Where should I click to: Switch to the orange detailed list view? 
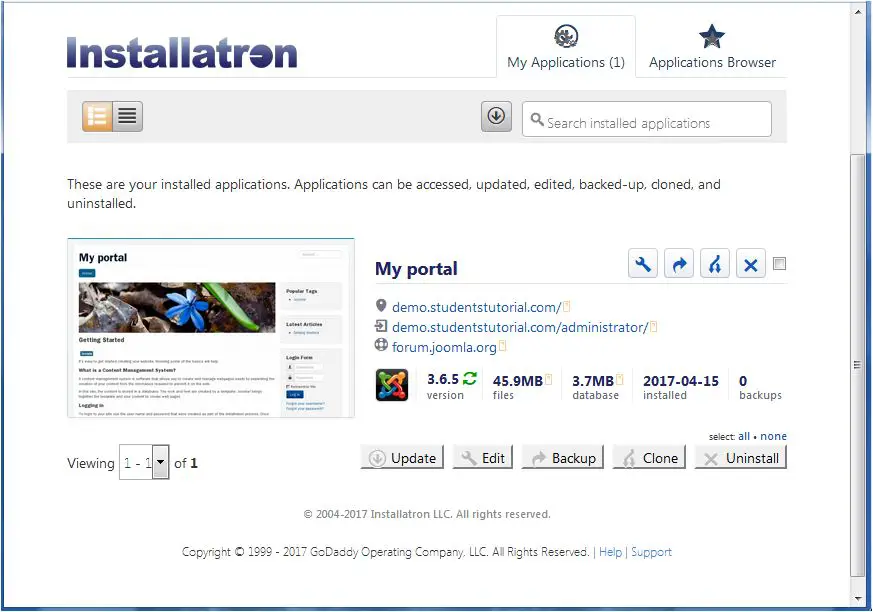97,116
